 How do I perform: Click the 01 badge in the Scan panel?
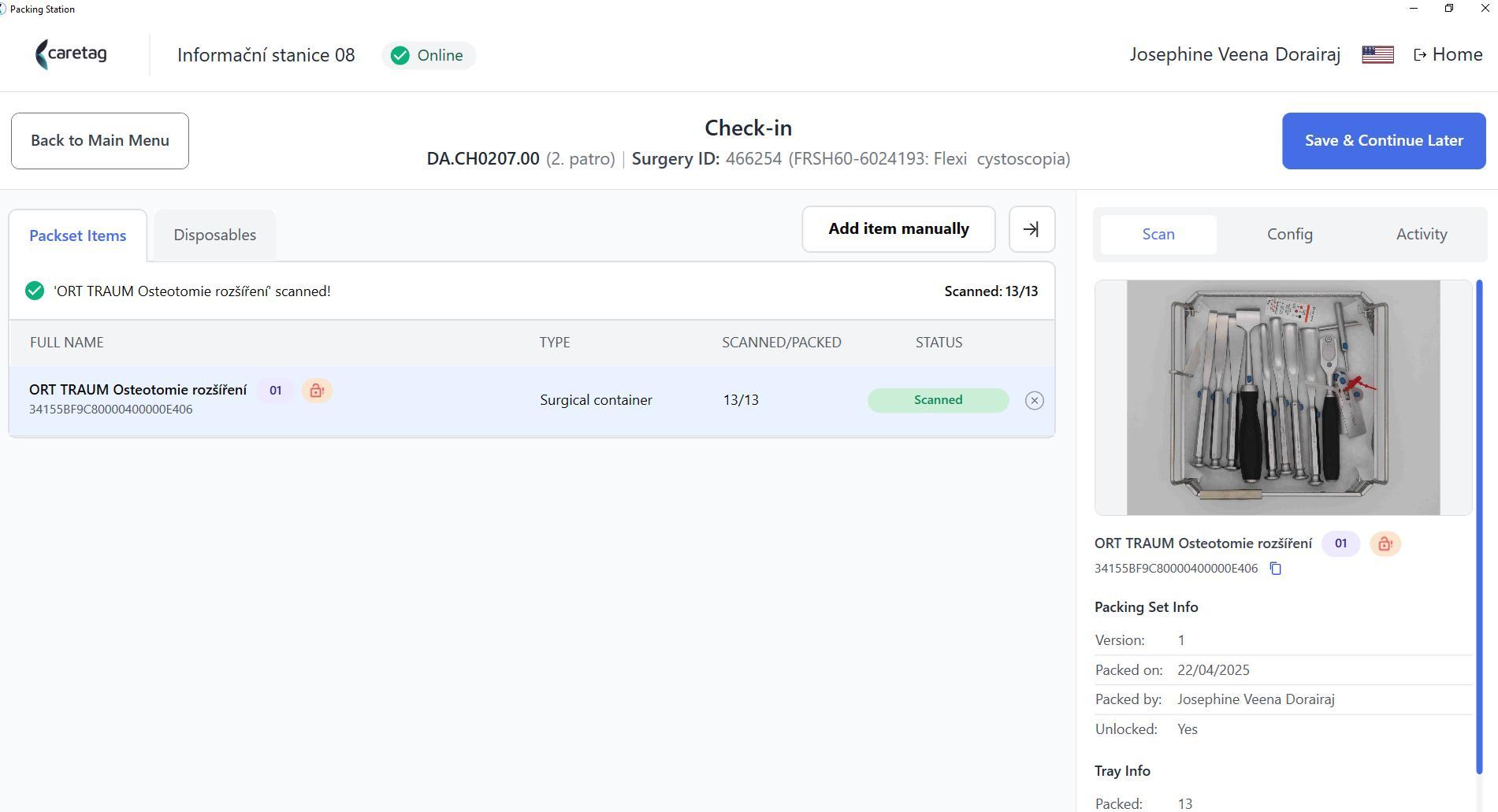coord(1340,544)
